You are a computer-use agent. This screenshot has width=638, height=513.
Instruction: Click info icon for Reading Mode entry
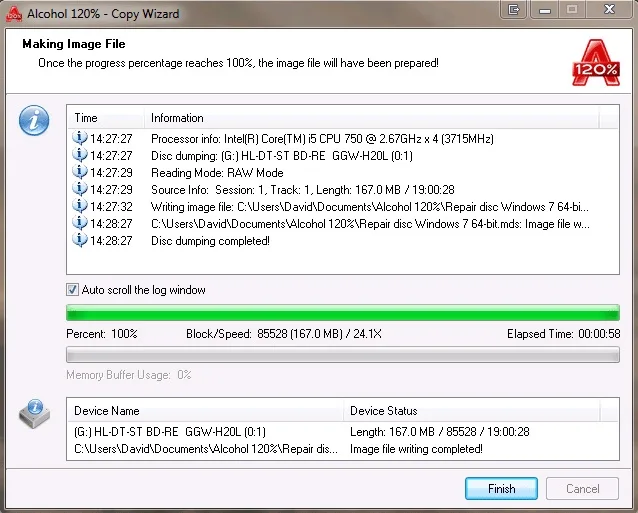click(x=80, y=172)
